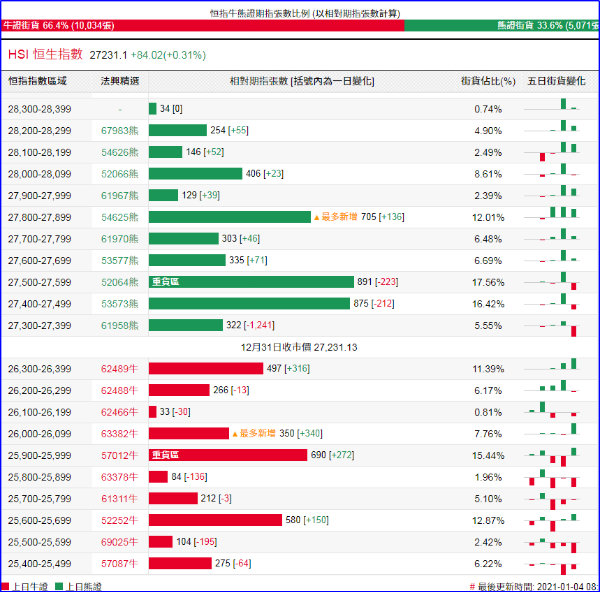This screenshot has height=592, width=600.
Task: Open the 62488牛 warrant link
Action: tap(119, 390)
